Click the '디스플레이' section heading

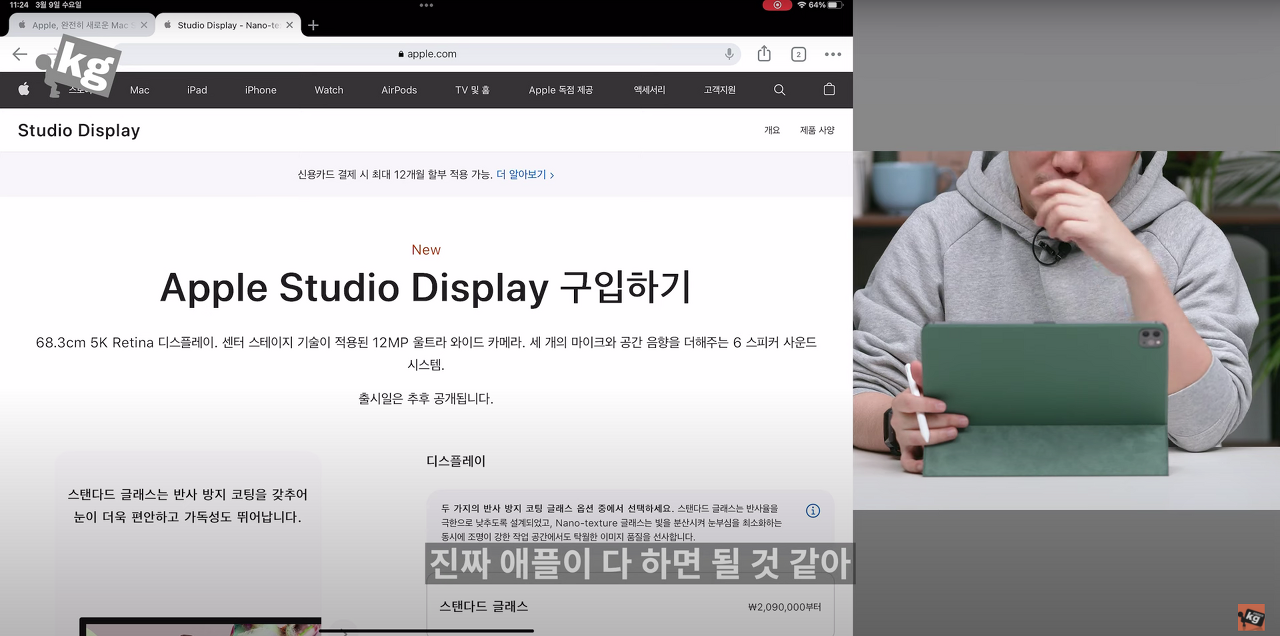[456, 462]
